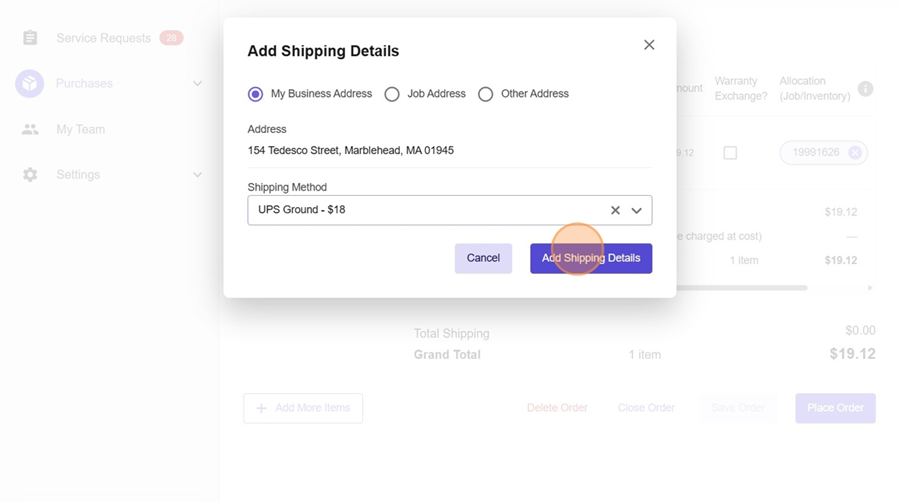
Task: Close the Add Shipping Details dialog
Action: pyautogui.click(x=649, y=45)
